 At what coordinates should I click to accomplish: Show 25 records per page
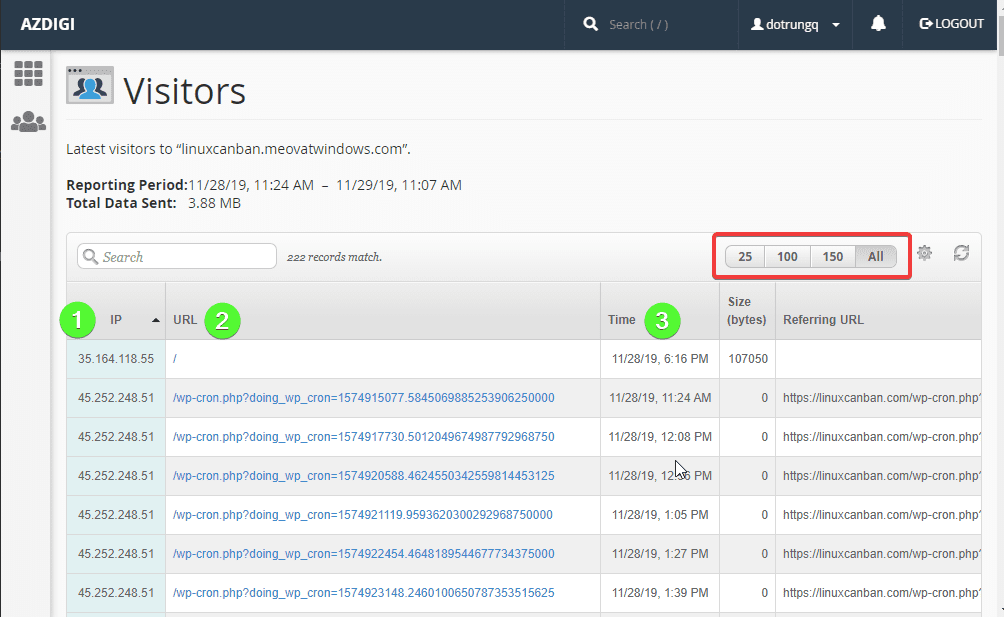(745, 257)
